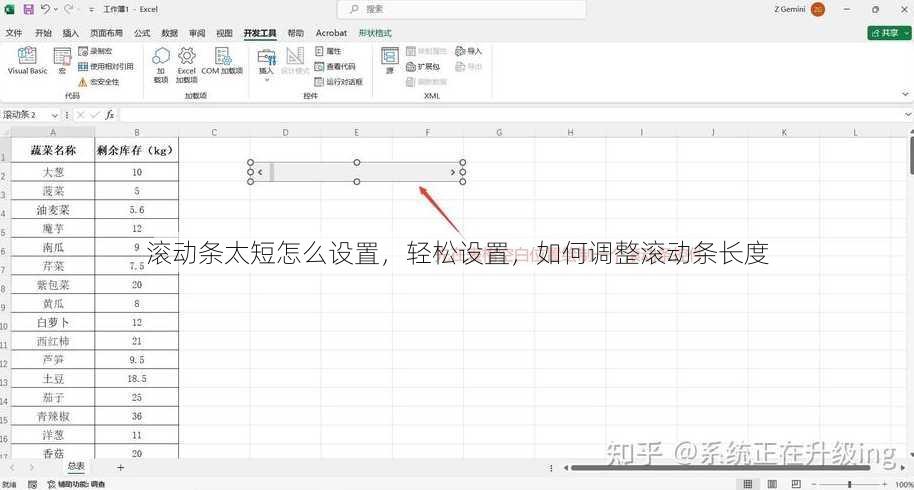Select cell containing 大葱
This screenshot has width=914, height=490.
[53, 172]
